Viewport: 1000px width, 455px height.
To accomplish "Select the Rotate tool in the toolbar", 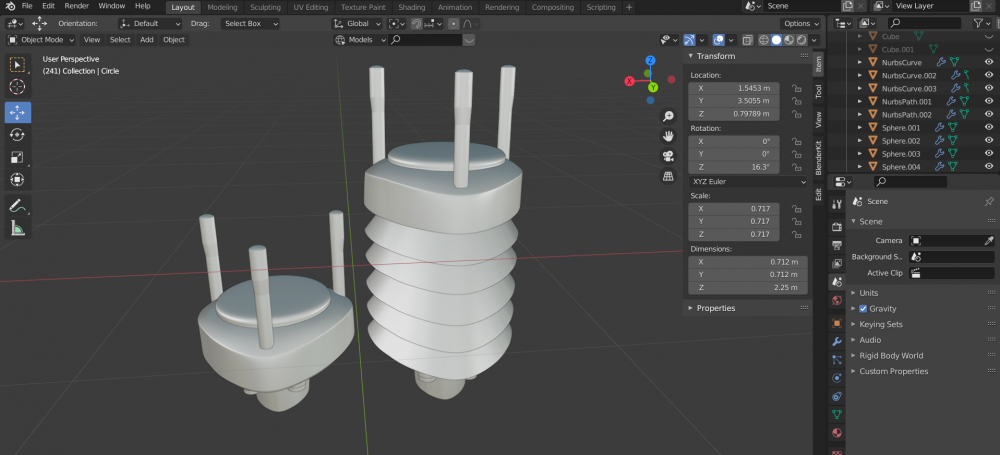I will [x=18, y=134].
